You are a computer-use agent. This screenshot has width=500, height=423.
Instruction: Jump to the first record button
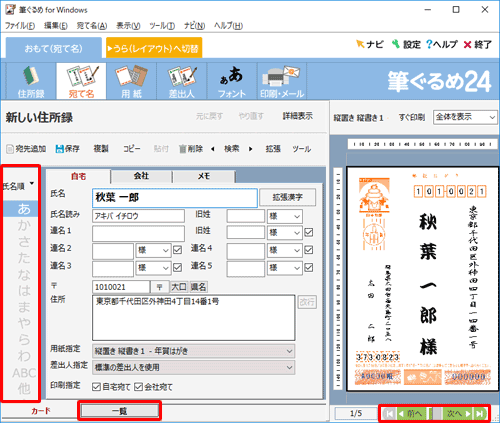coord(388,414)
